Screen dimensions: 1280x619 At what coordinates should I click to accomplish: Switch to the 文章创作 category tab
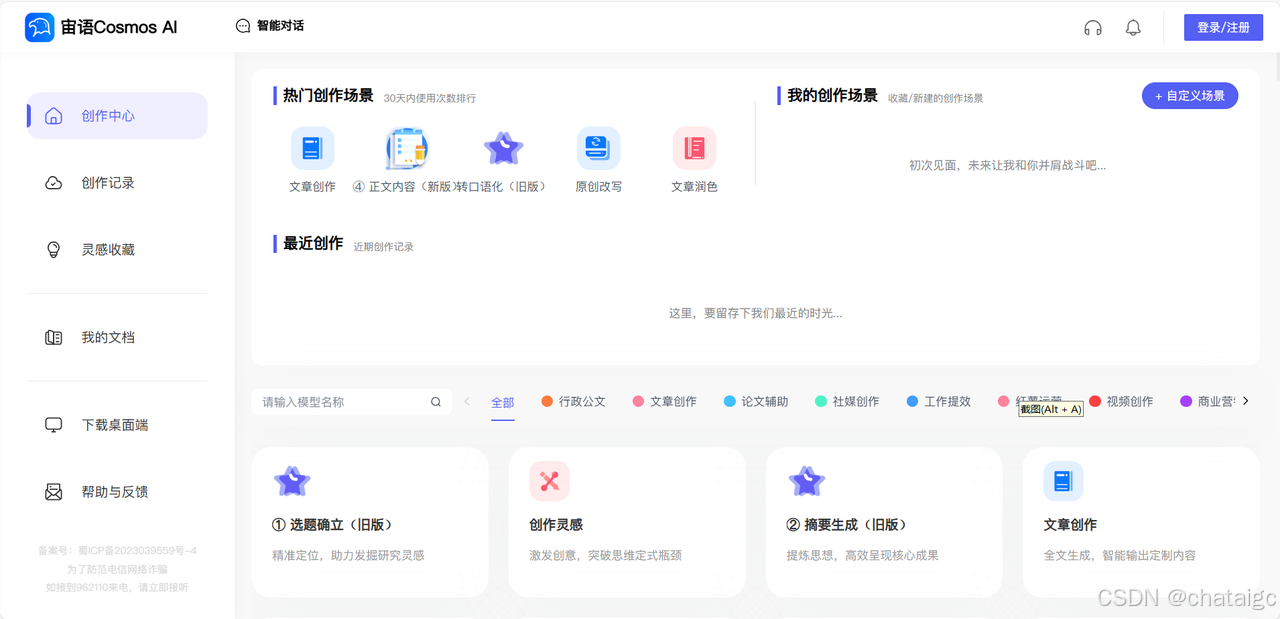coord(664,401)
